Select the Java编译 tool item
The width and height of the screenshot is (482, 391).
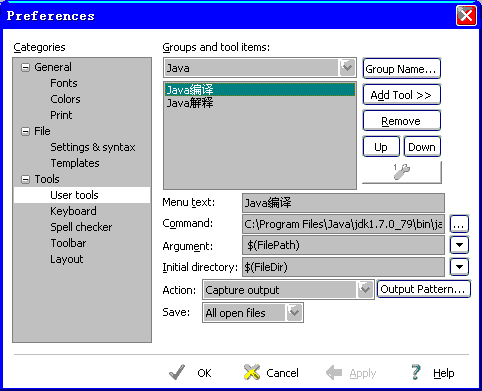[x=260, y=90]
